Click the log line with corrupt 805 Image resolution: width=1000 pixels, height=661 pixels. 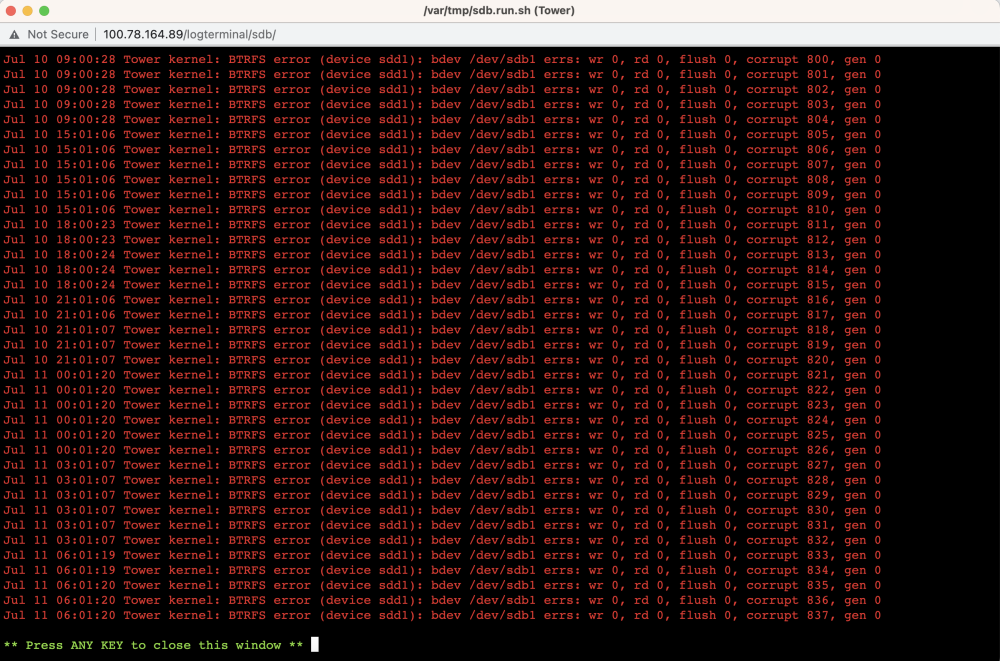click(442, 135)
